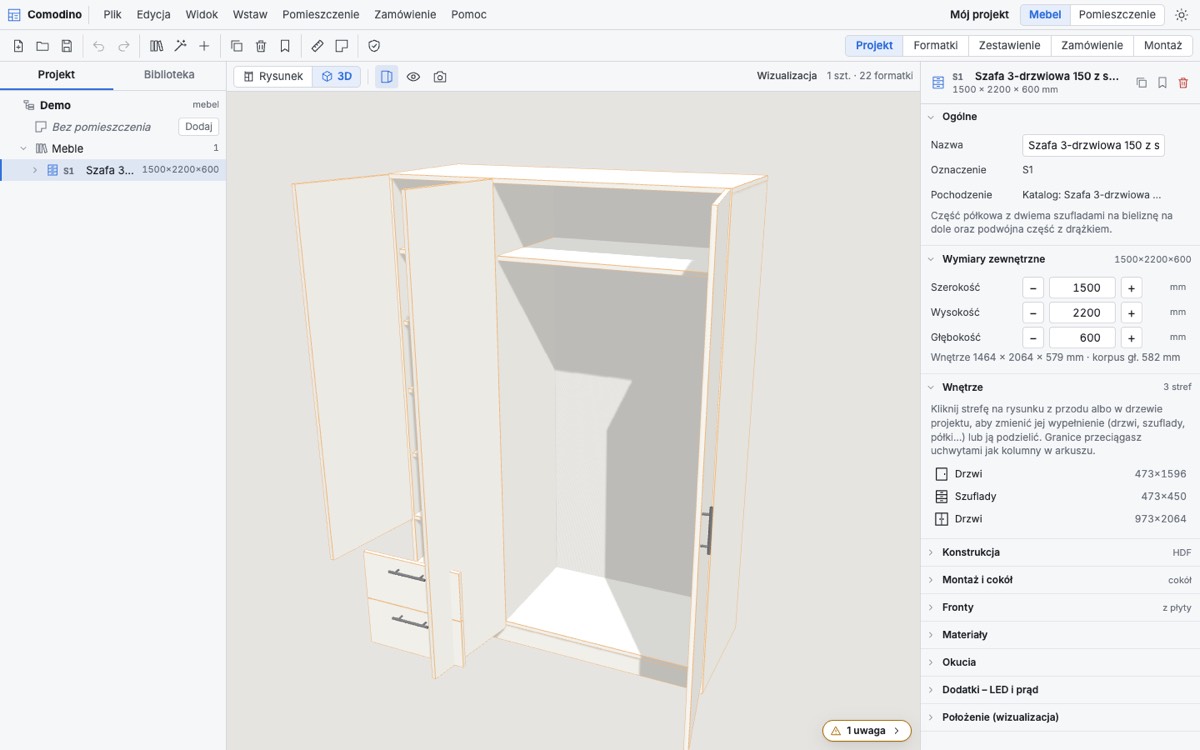Image resolution: width=1200 pixels, height=750 pixels.
Task: Increase Głębokość with plus button
Action: coord(1131,338)
